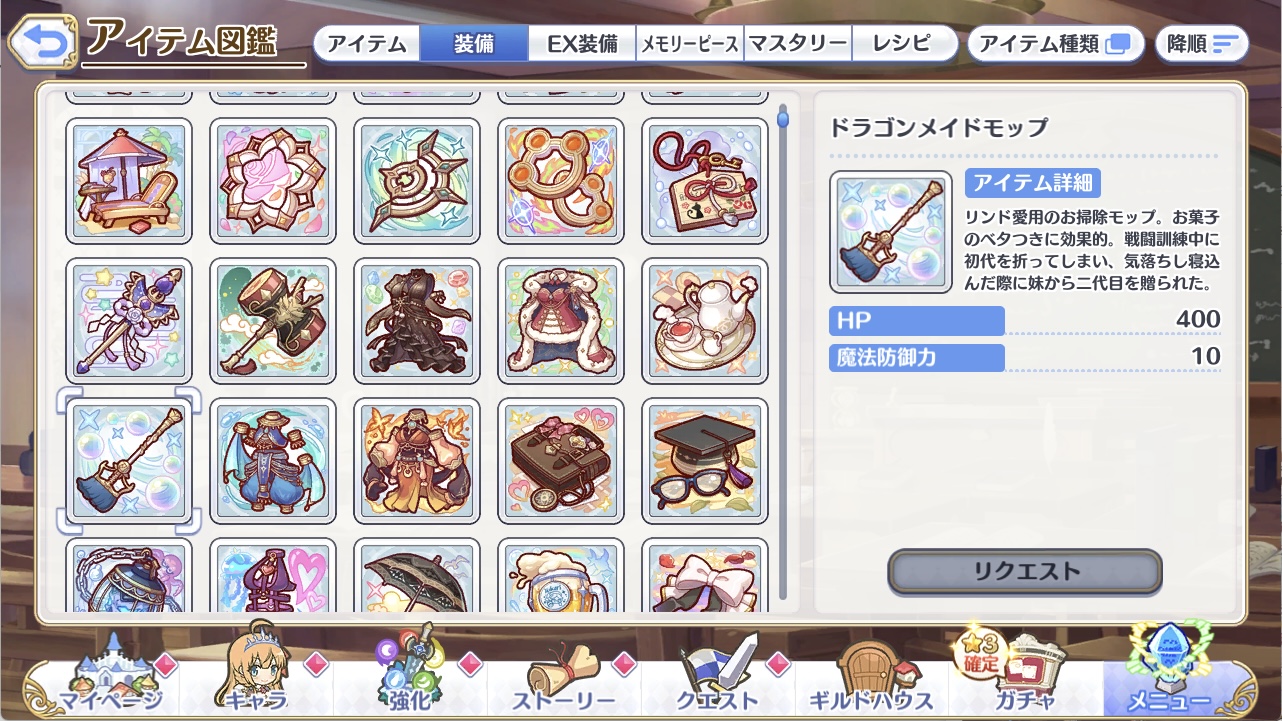The width and height of the screenshot is (1282, 721).
Task: Switch to the EX装備 tab
Action: (x=582, y=44)
